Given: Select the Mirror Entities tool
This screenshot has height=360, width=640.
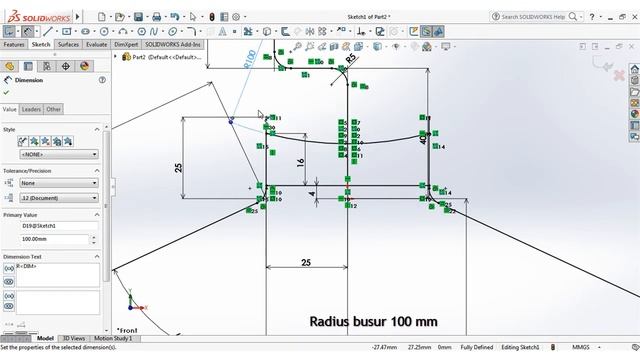Looking at the screenshot, I should point(310,31).
